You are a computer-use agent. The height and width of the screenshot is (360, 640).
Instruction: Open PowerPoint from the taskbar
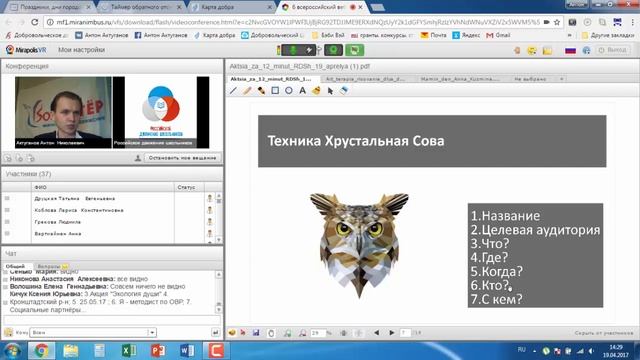point(158,351)
